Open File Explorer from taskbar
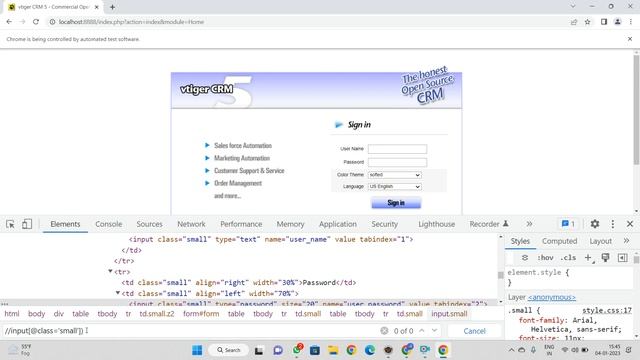 (x=333, y=350)
